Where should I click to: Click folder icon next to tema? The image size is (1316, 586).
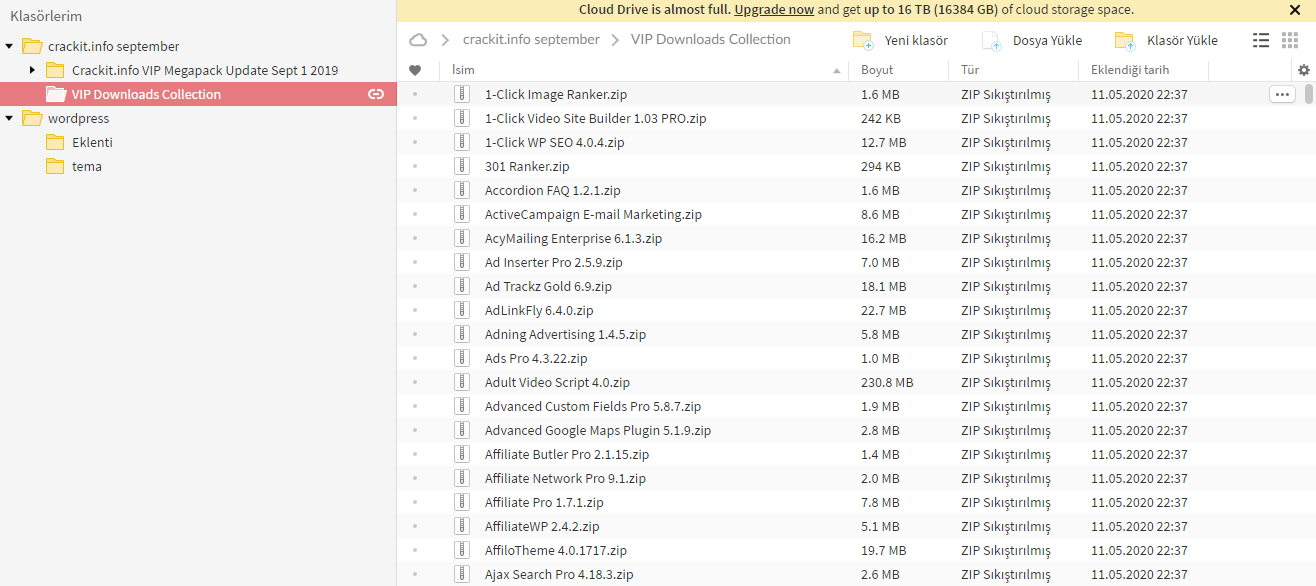[55, 166]
